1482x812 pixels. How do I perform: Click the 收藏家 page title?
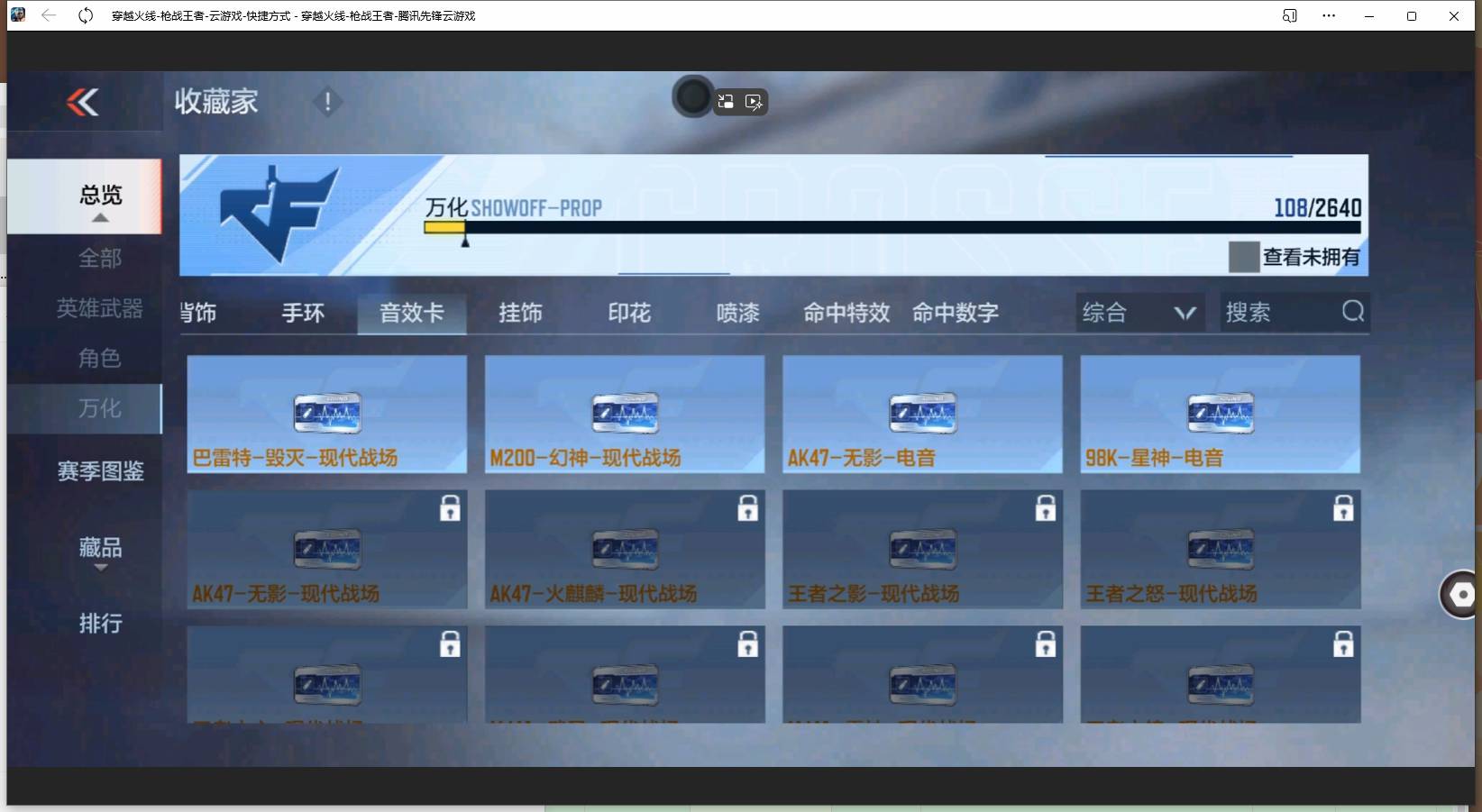[216, 102]
